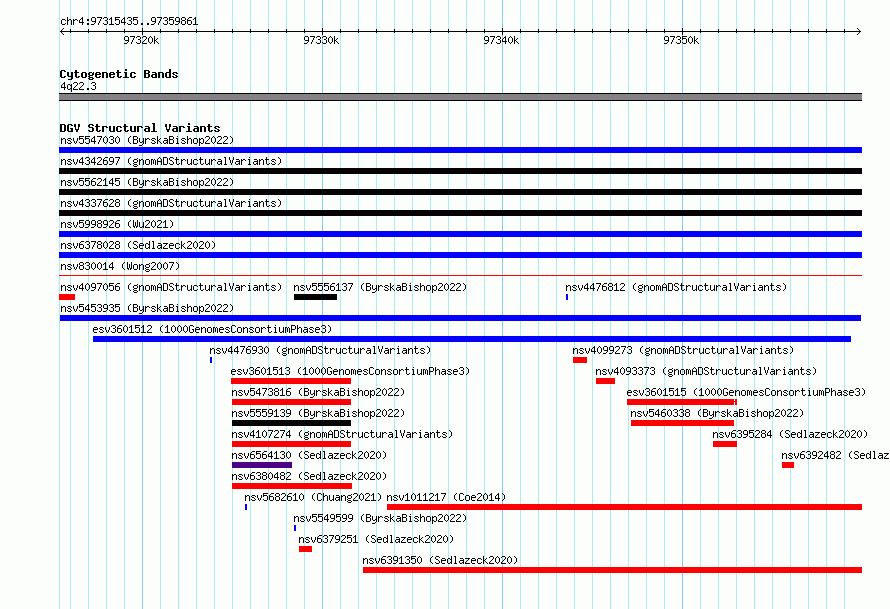Open nsv4097056 (gnomADStructuralVariants) label
Screen dimensions: 890x609
tap(171, 287)
